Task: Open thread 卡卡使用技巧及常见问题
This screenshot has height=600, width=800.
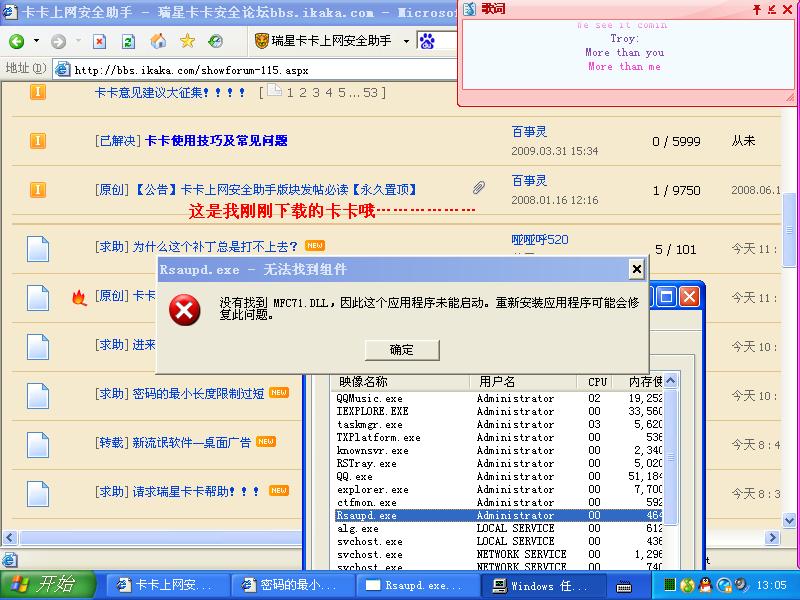Action: (216, 141)
